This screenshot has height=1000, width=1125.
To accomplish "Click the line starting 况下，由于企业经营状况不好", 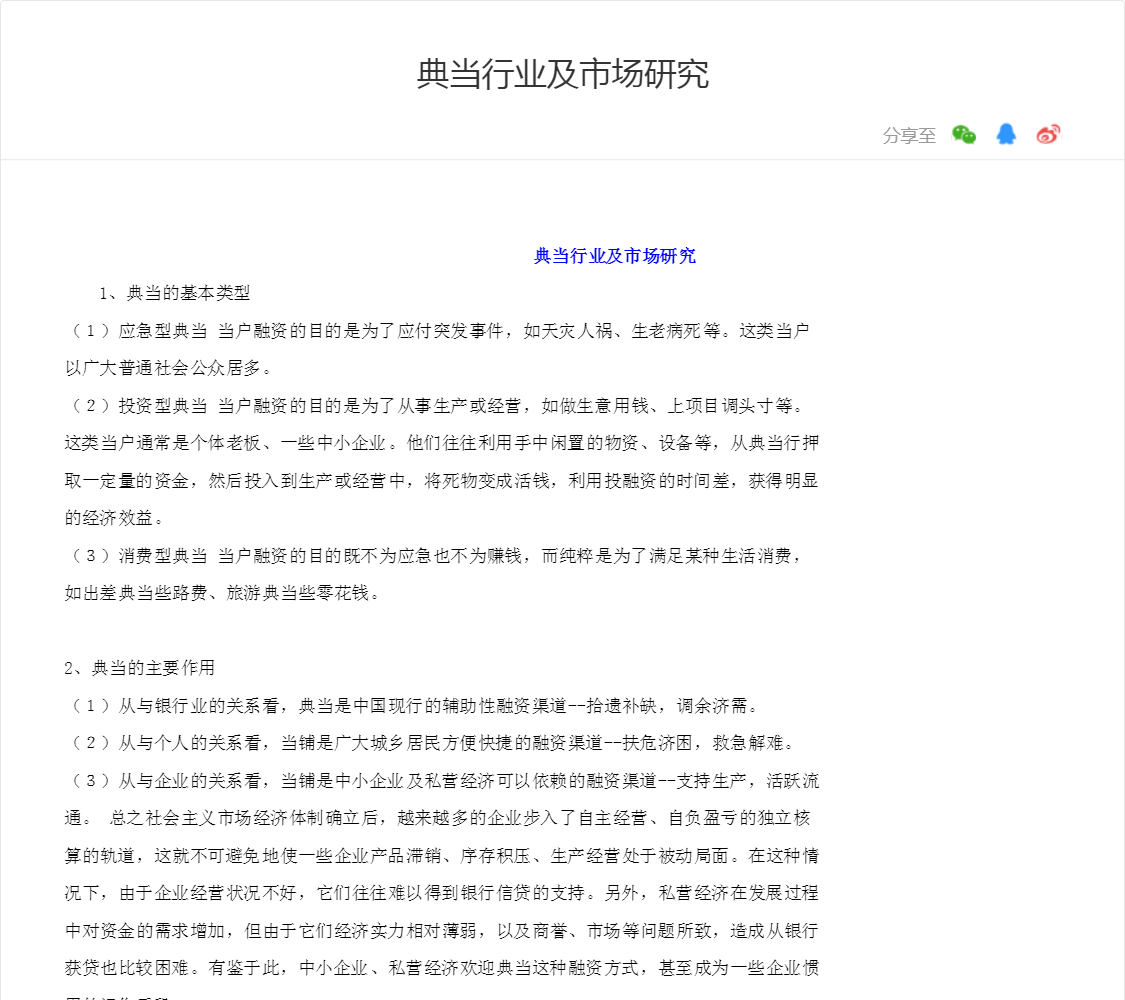I will tap(442, 893).
